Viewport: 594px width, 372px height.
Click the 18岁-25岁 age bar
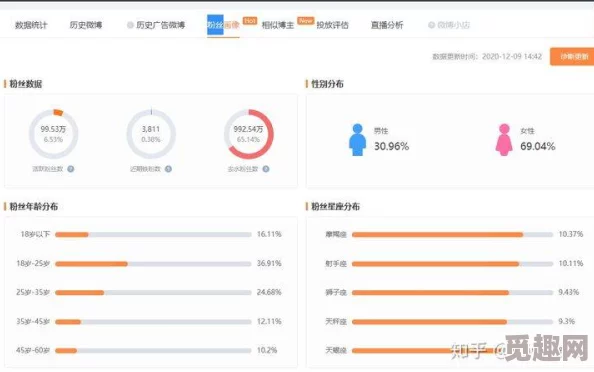pos(153,264)
